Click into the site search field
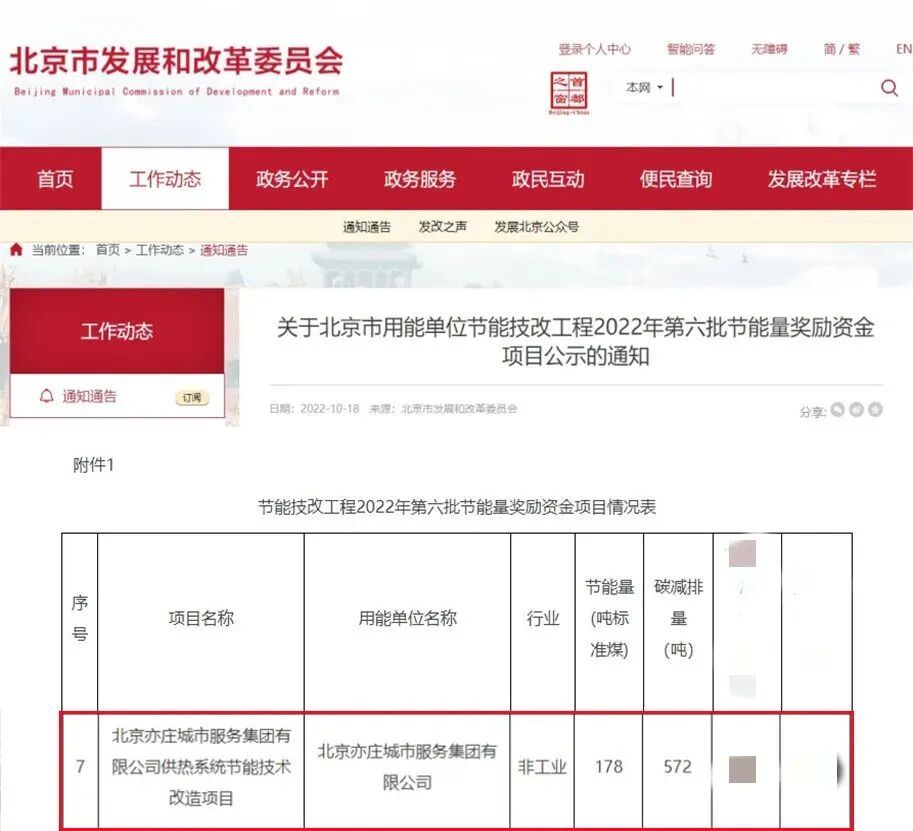Screen dimensions: 913x831 pos(774,87)
